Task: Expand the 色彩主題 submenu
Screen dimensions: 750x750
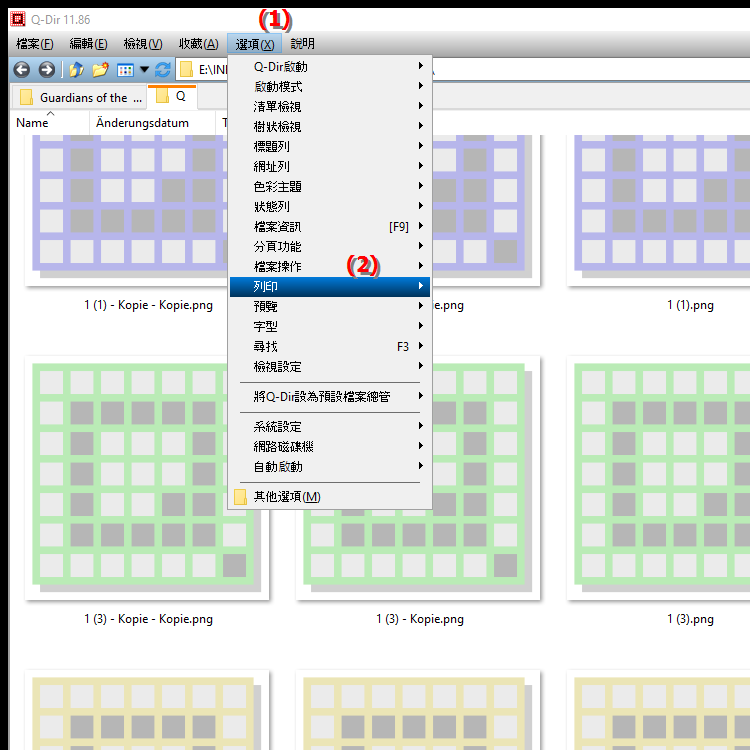Action: tap(330, 187)
